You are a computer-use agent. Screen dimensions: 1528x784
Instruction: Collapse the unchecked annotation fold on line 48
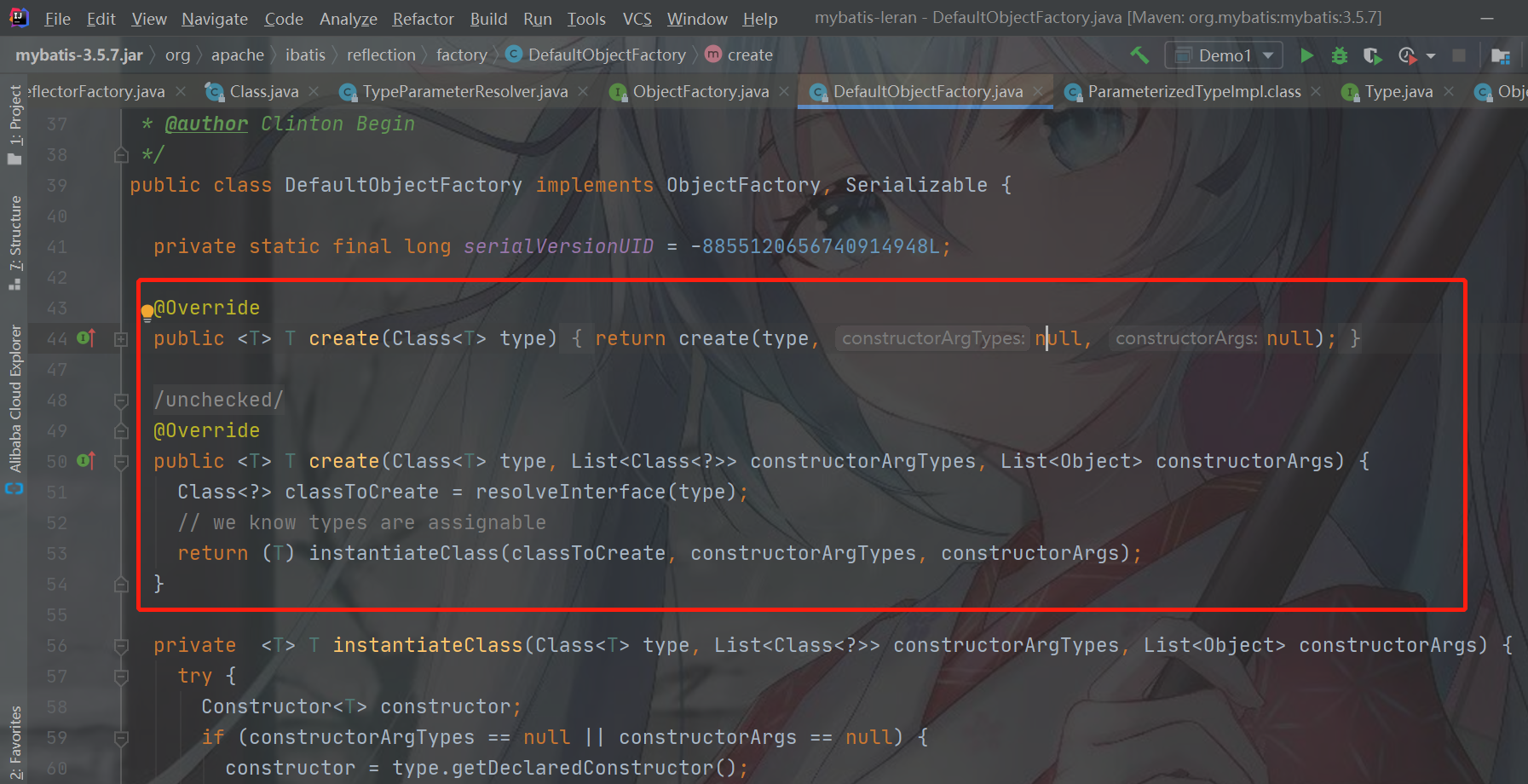click(x=121, y=401)
